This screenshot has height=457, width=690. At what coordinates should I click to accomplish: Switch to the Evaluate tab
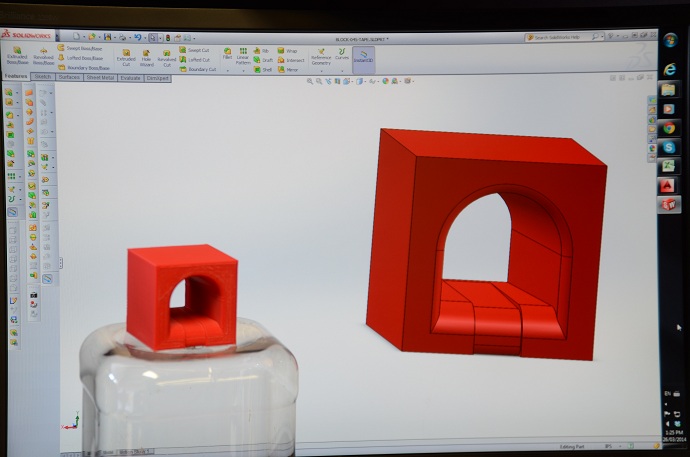point(130,78)
